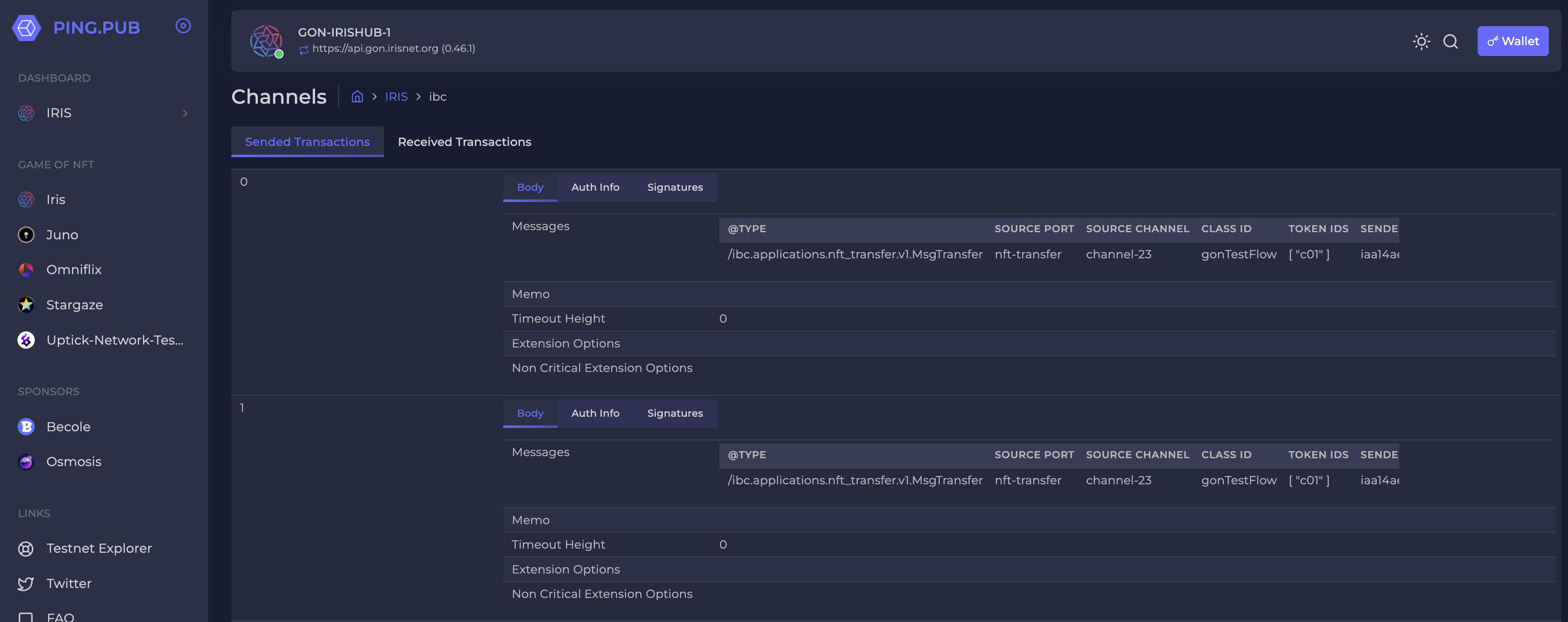Screen dimensions: 1568x622
Task: Open the IRIS breadcrumb link
Action: 396,96
